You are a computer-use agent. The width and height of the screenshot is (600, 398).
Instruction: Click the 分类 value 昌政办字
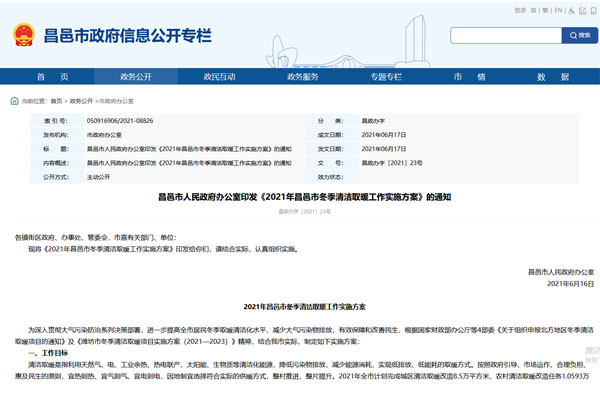click(x=373, y=121)
